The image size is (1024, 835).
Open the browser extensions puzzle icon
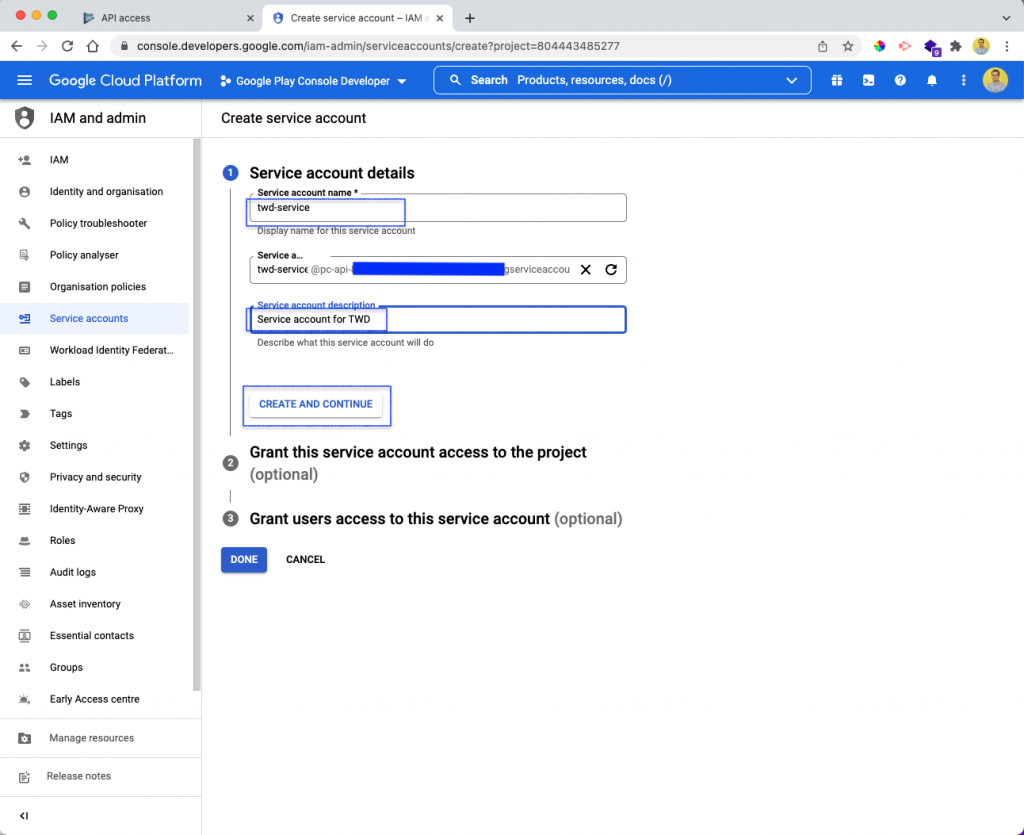955,46
